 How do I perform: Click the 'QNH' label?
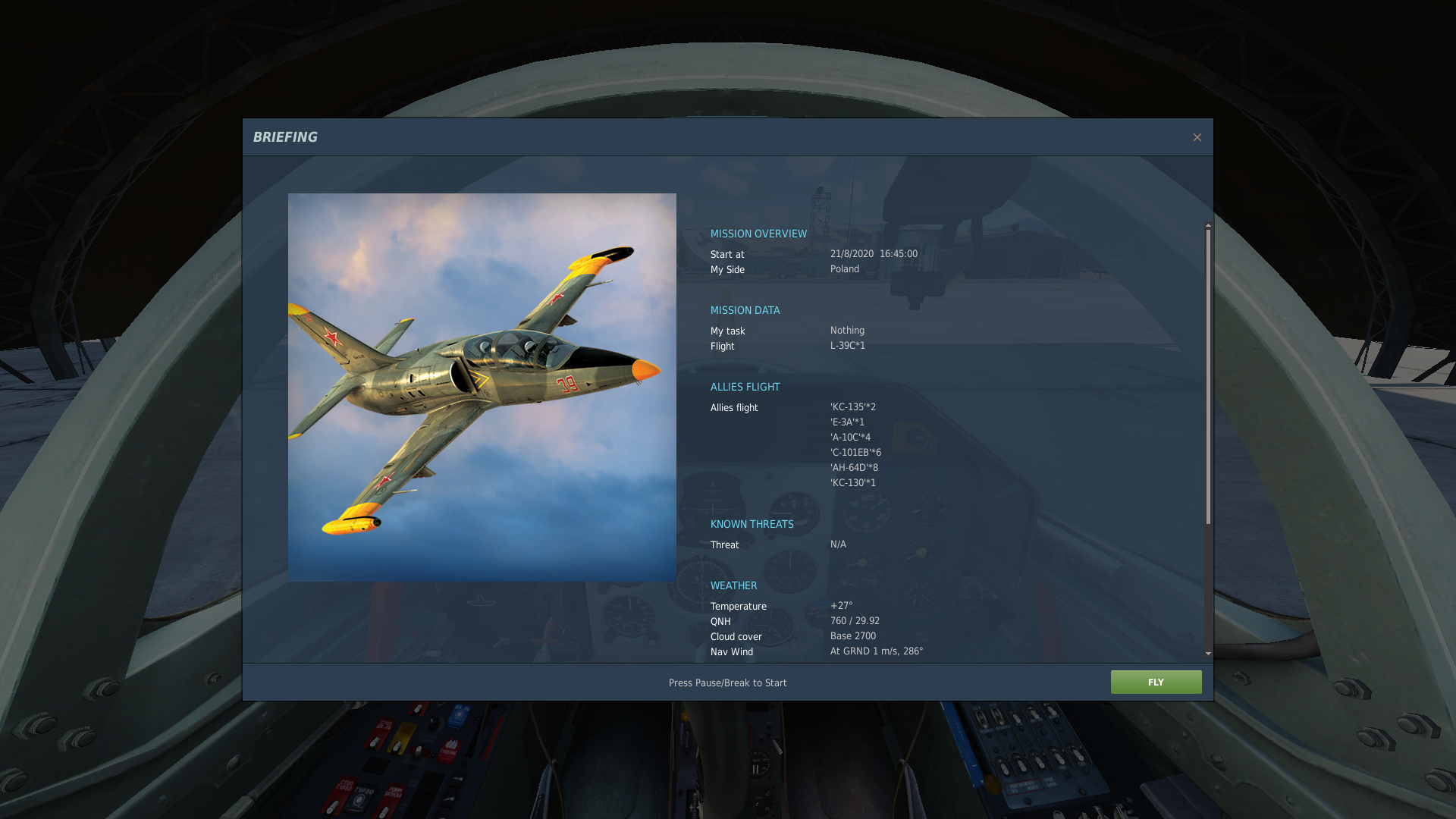coord(720,622)
